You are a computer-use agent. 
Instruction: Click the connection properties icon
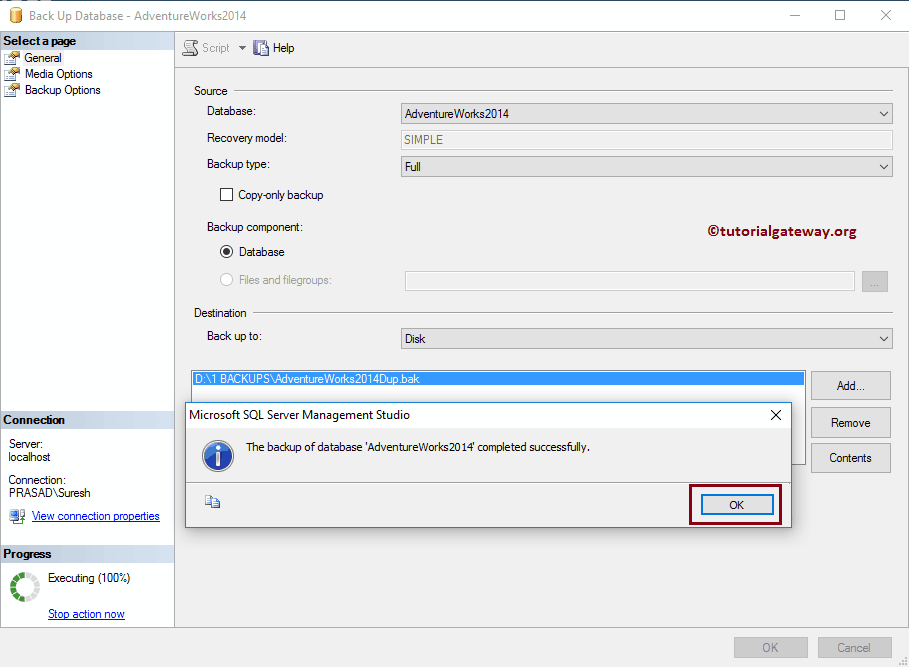pyautogui.click(x=17, y=516)
